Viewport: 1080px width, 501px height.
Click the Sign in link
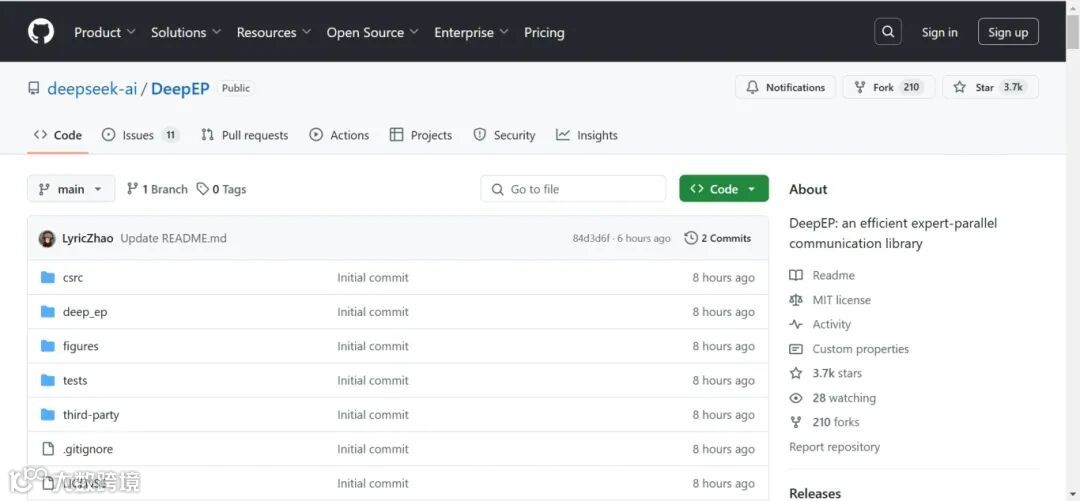939,32
